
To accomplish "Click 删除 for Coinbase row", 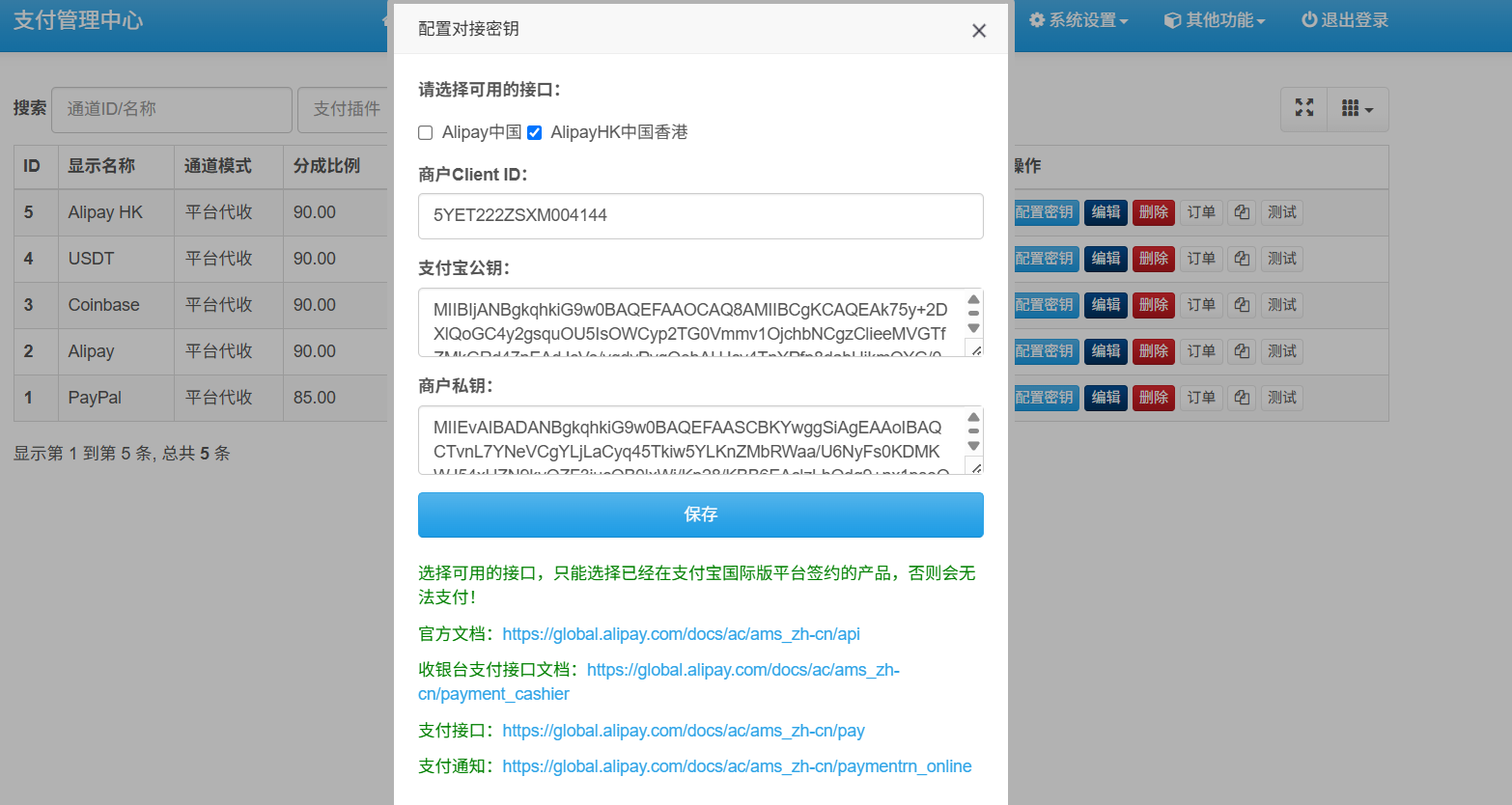I will pyautogui.click(x=1154, y=305).
